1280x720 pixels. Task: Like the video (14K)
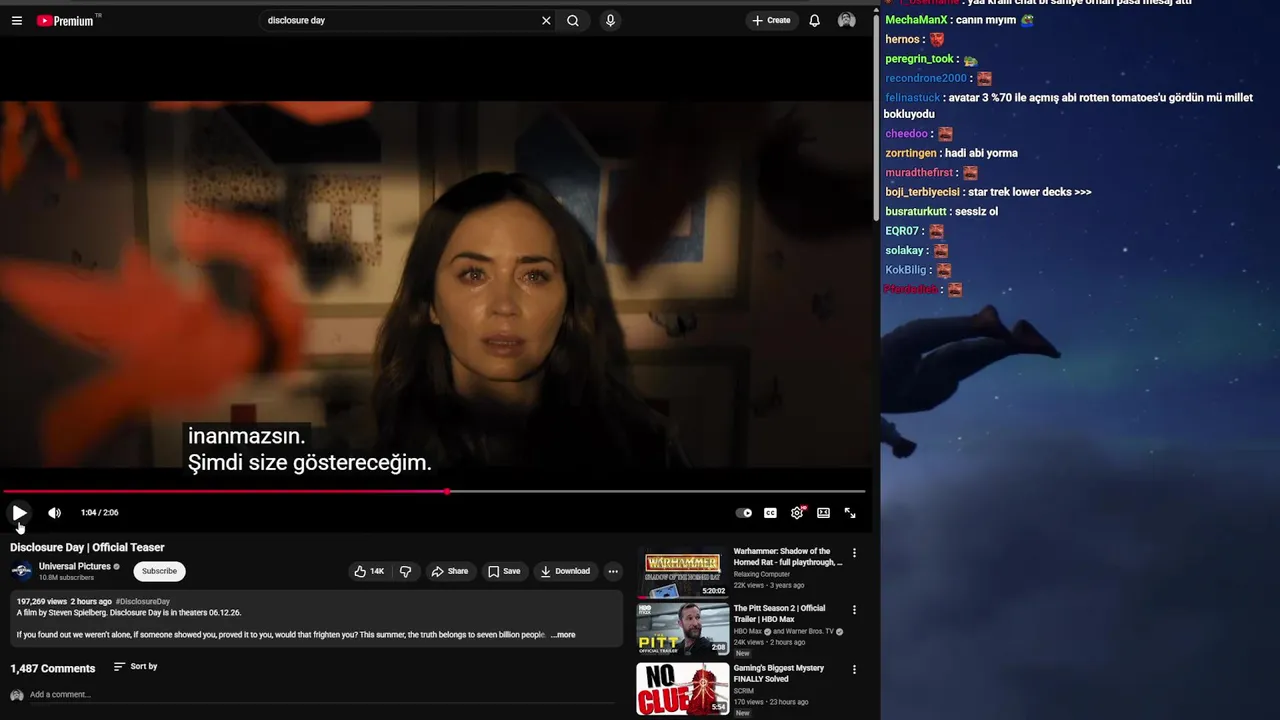coord(369,571)
